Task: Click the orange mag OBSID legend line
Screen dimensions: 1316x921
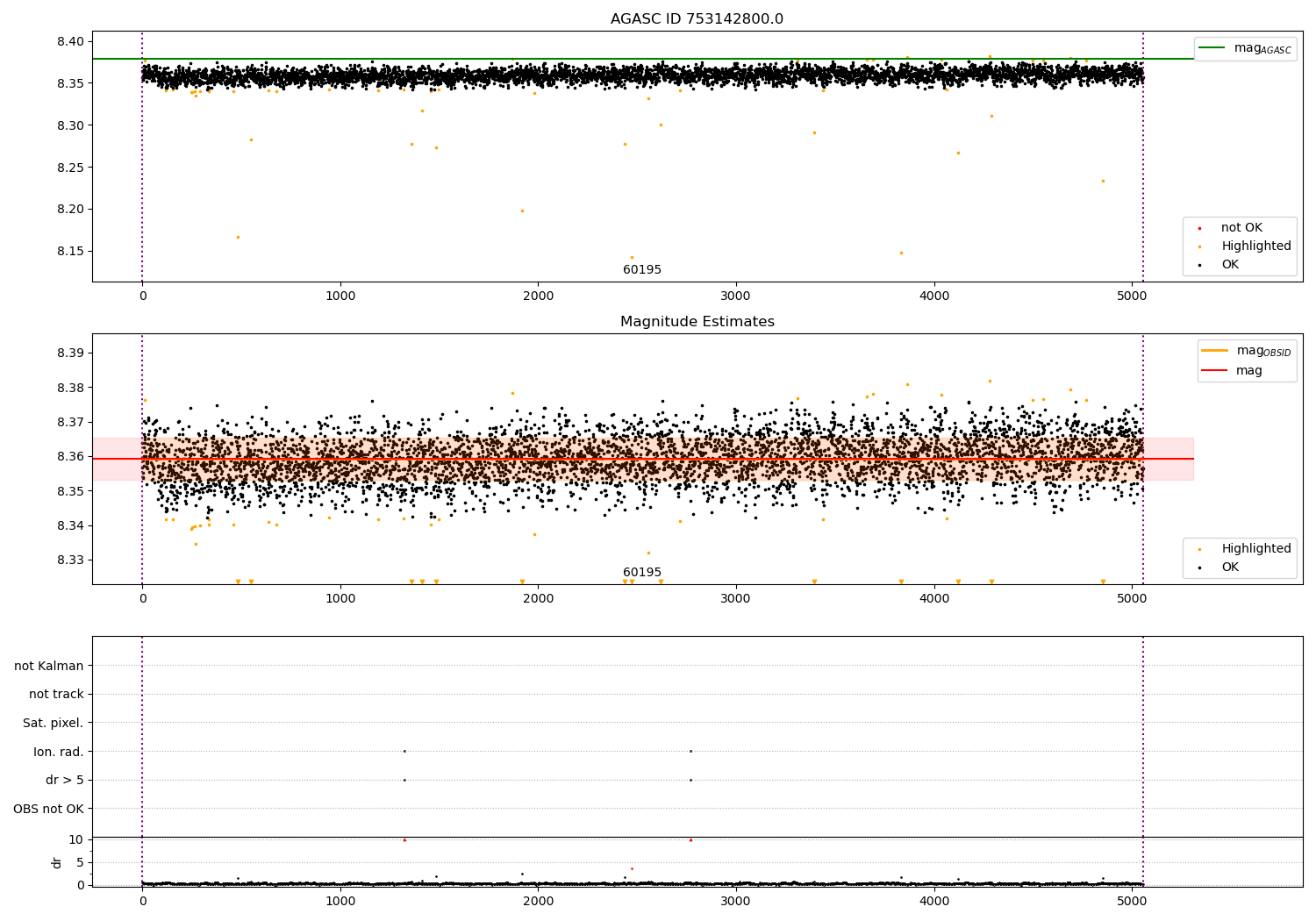Action: (1215, 351)
